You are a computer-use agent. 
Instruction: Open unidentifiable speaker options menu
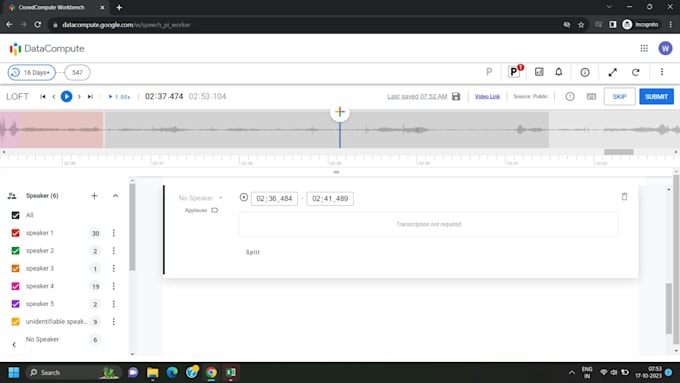click(x=114, y=321)
